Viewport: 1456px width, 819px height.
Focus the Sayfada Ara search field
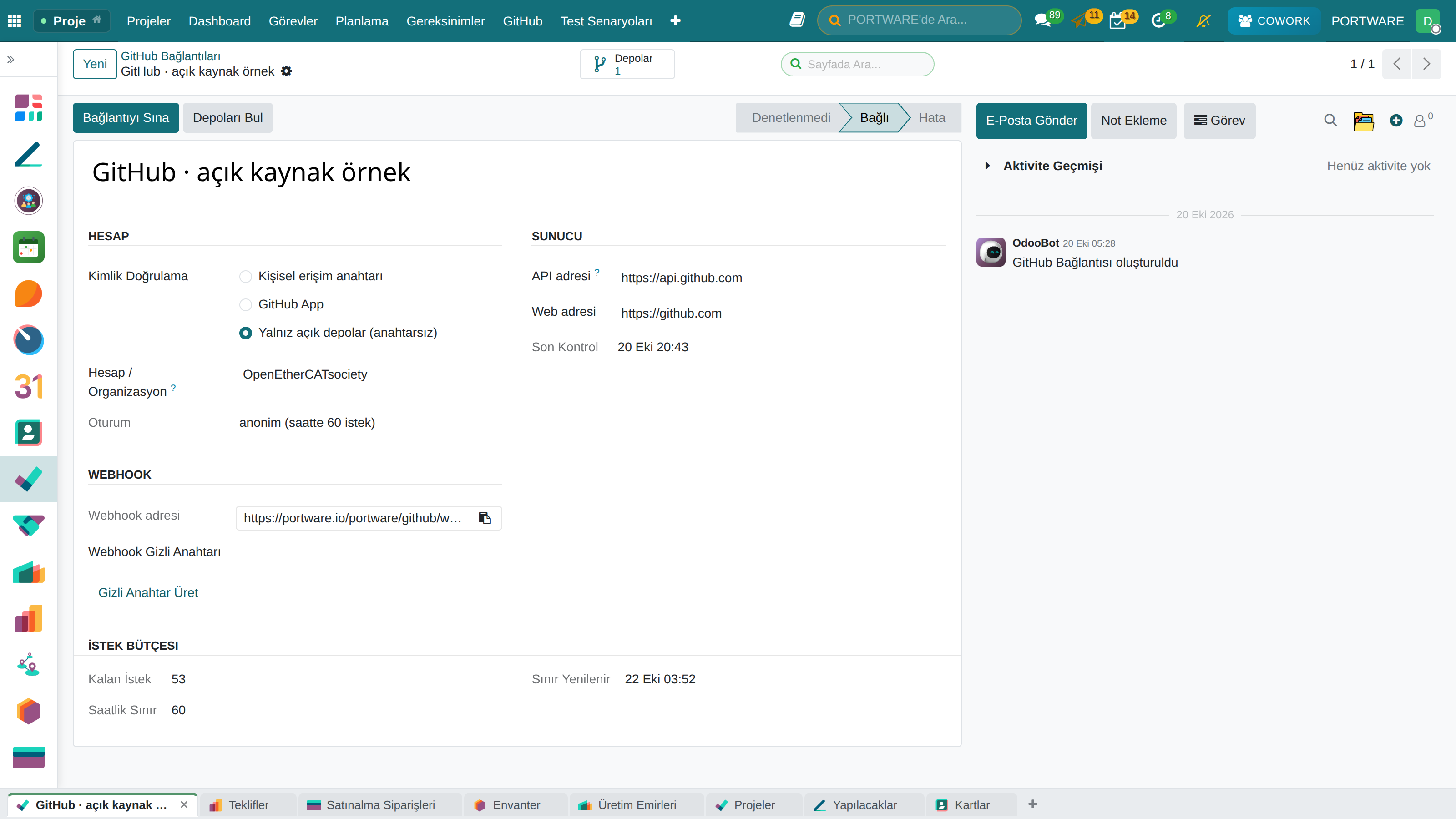coord(857,64)
